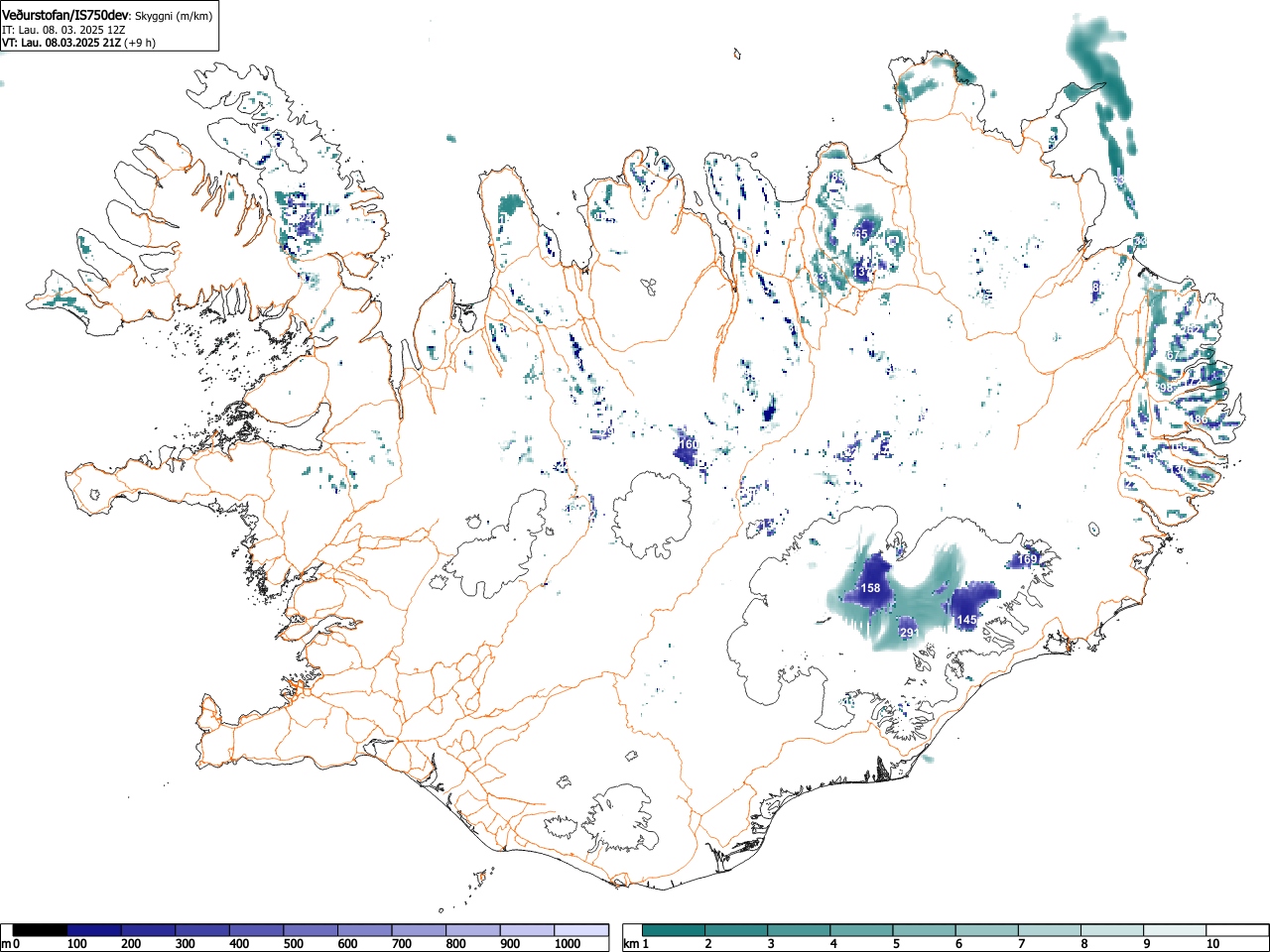Click the 169 visibility value on the map
The image size is (1270, 952).
1027,560
